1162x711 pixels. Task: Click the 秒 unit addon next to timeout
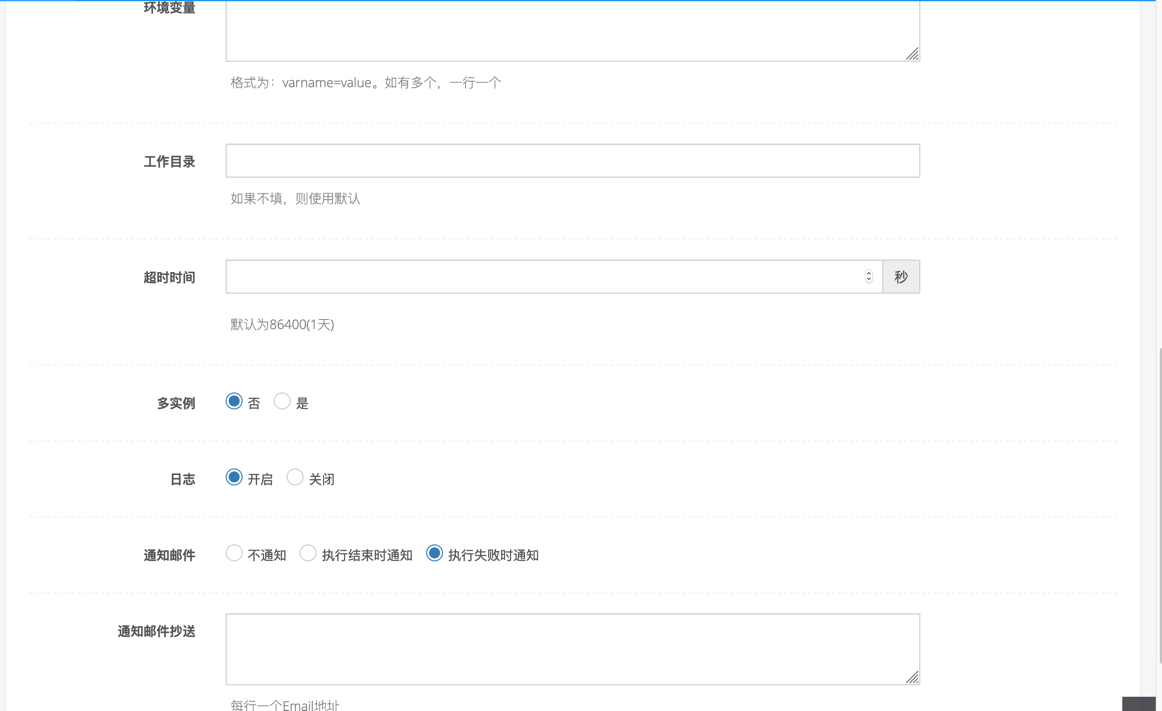coord(901,276)
